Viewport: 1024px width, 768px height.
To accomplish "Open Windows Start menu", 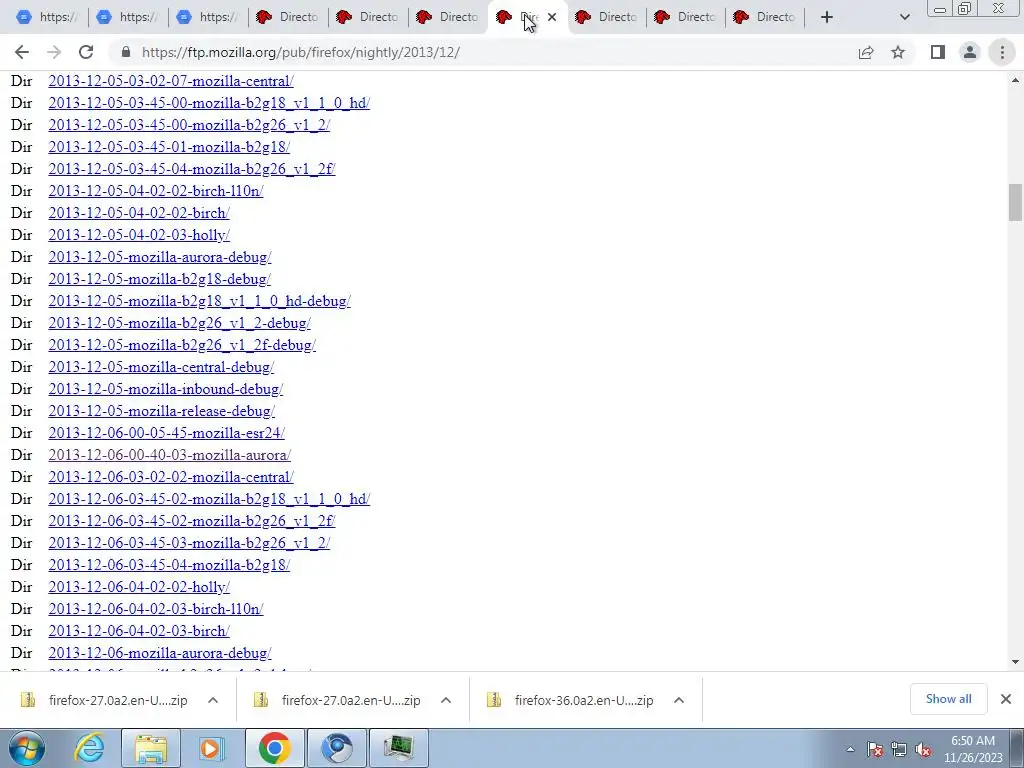I will [26, 748].
